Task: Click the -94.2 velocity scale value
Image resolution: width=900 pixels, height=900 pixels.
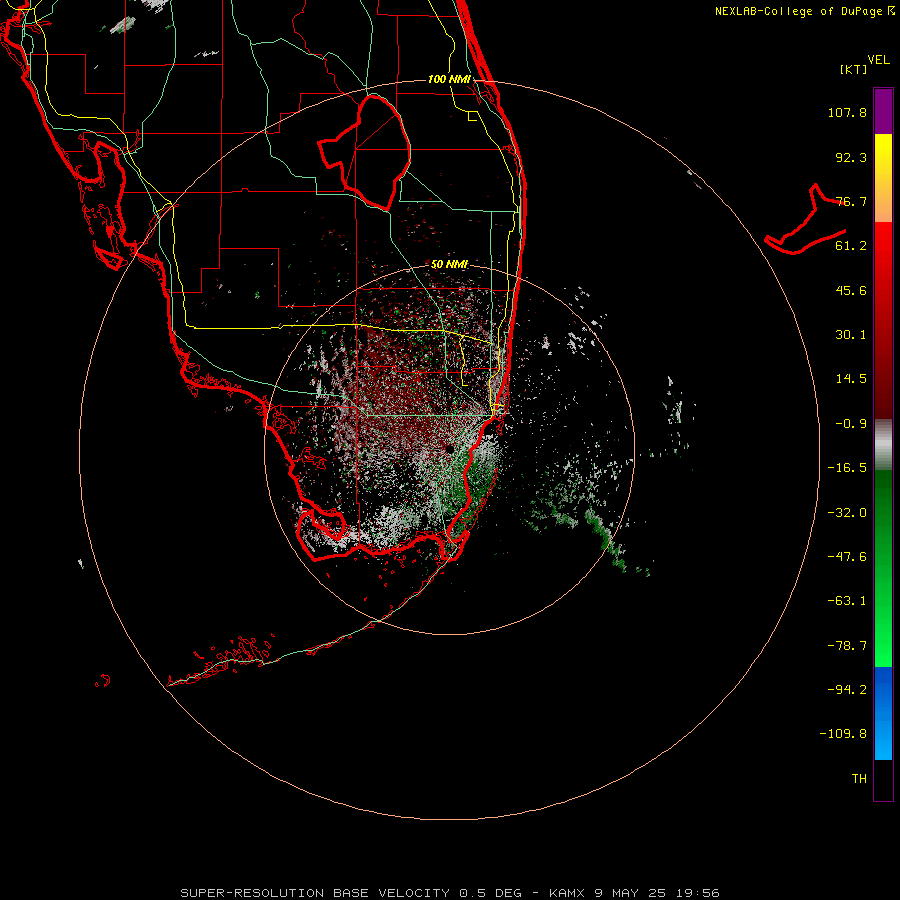Action: point(847,689)
